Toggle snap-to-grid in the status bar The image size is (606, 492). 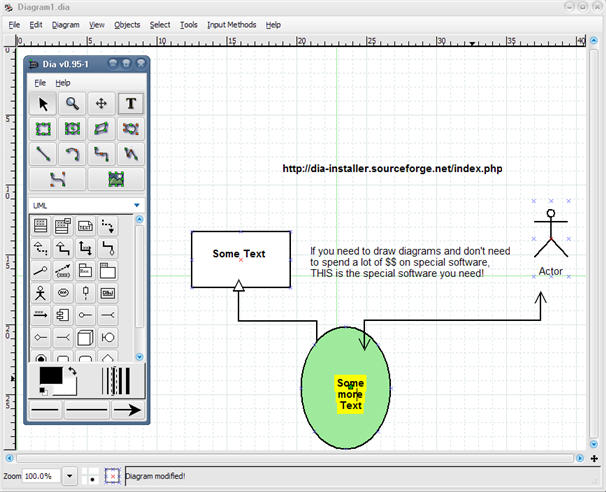(x=90, y=476)
